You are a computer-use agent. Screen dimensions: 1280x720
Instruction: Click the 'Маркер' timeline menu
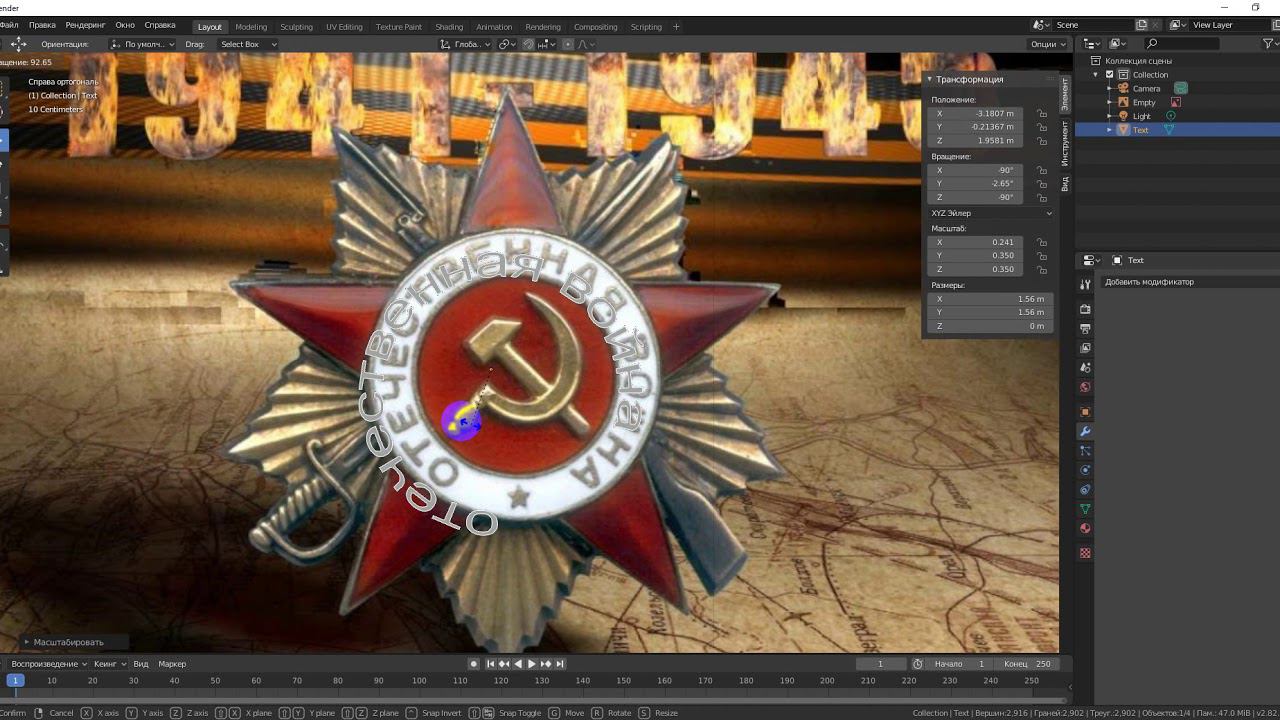pos(172,664)
